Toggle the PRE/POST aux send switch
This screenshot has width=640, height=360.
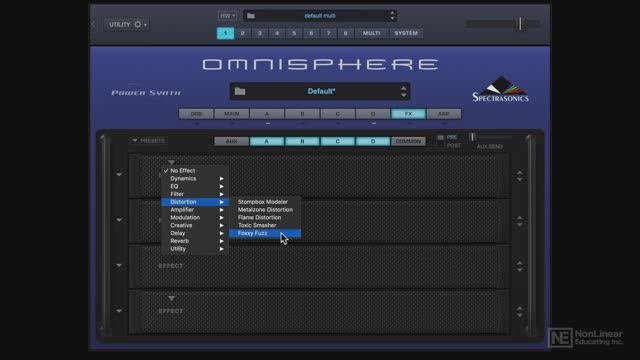440,141
